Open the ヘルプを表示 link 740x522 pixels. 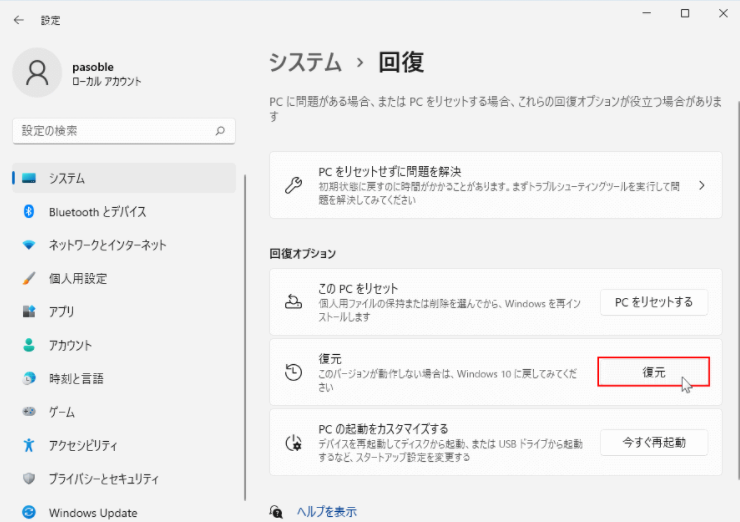point(326,512)
